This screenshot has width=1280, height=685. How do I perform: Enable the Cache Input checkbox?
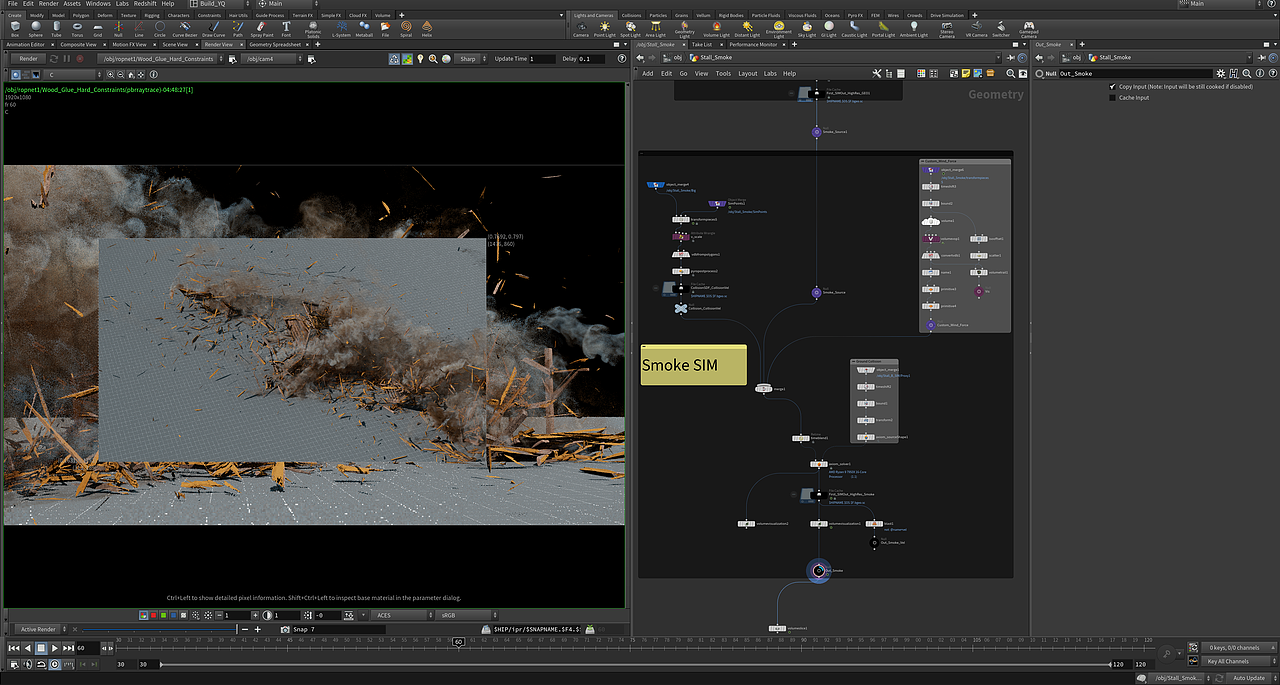[x=1112, y=98]
